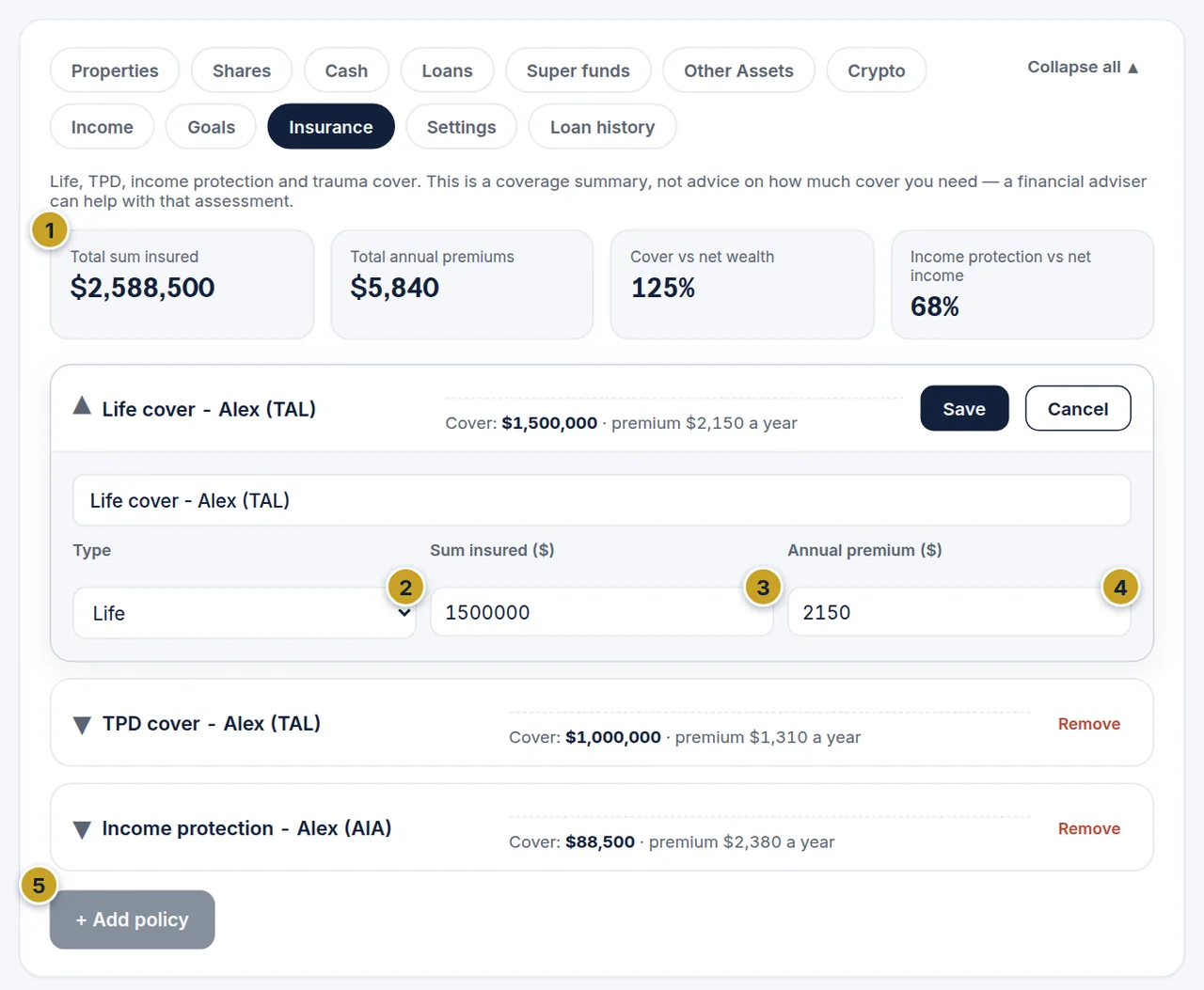
Task: Open the Other Assets tab
Action: click(738, 71)
